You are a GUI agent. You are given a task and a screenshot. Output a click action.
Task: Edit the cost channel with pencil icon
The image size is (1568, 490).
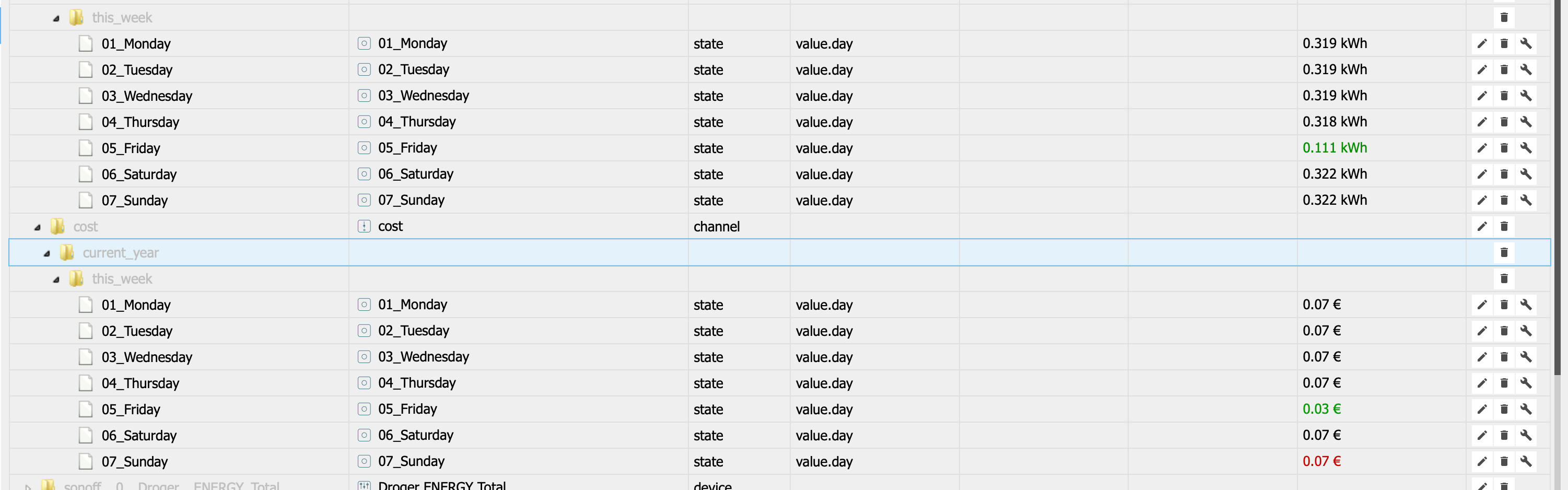point(1482,226)
